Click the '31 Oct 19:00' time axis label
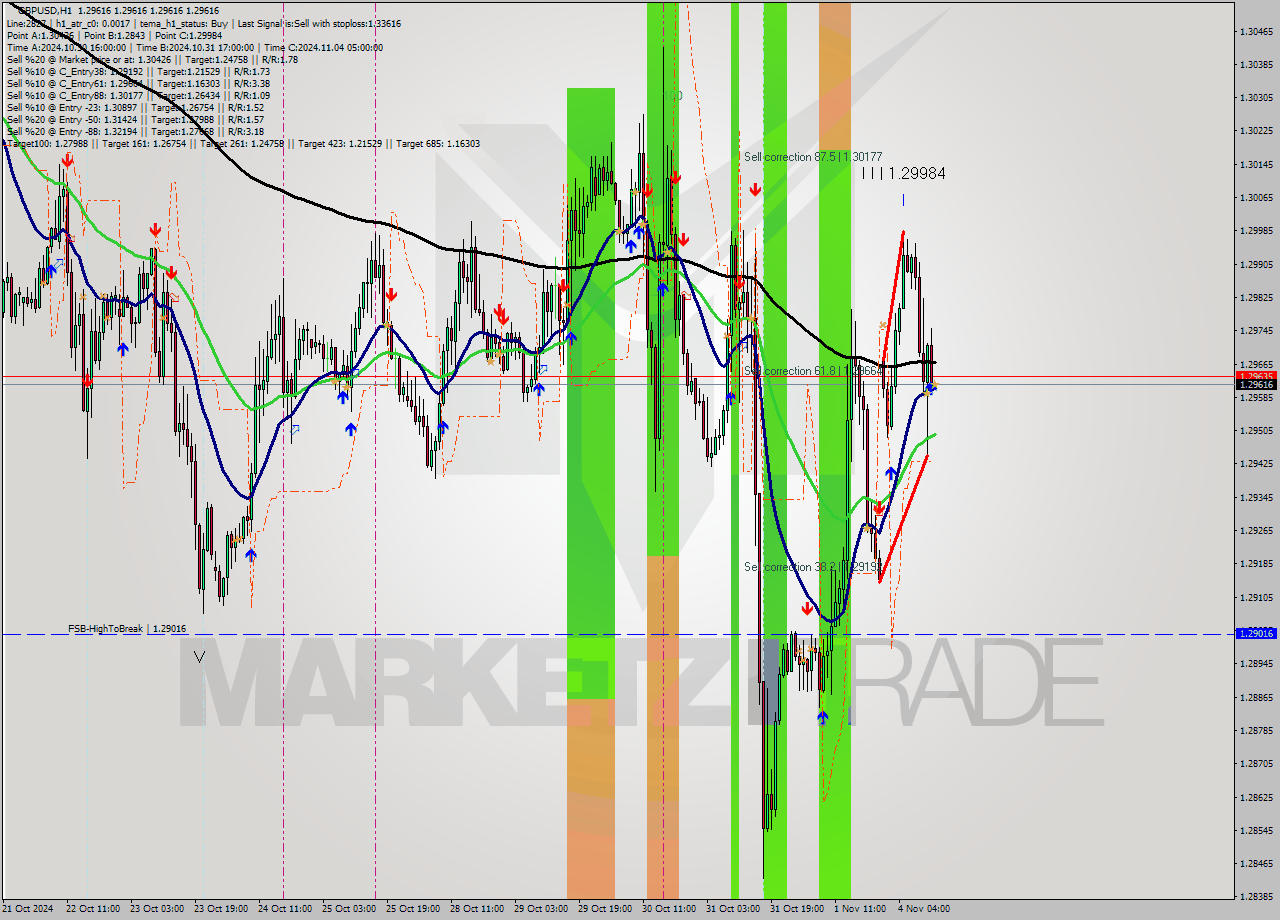This screenshot has width=1280, height=920. [797, 909]
